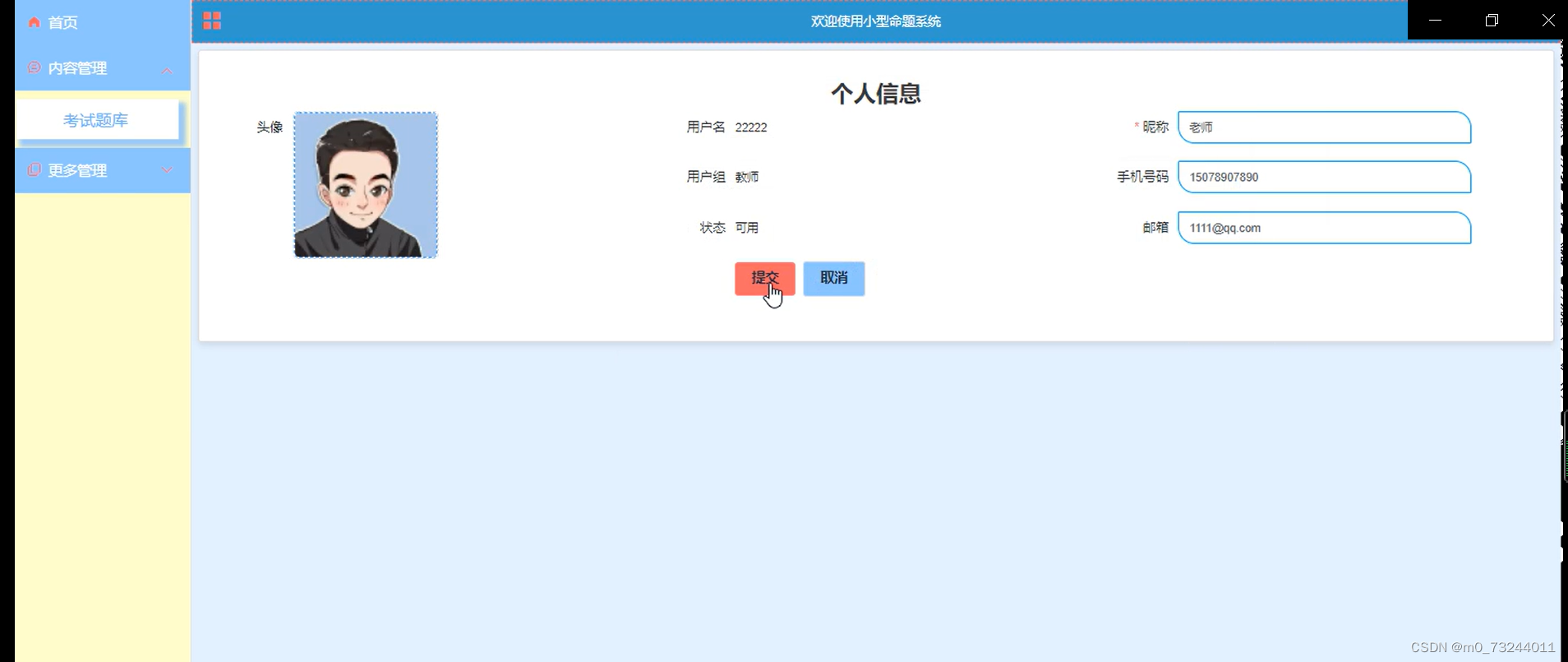Image resolution: width=1568 pixels, height=662 pixels.
Task: Go to 首页 in the sidebar
Action: pyautogui.click(x=63, y=22)
